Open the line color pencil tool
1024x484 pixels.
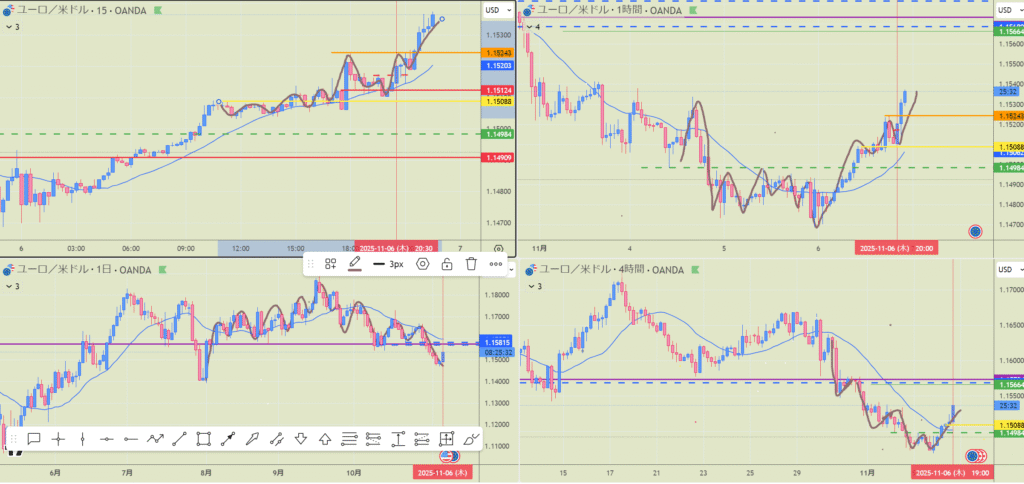tap(354, 264)
